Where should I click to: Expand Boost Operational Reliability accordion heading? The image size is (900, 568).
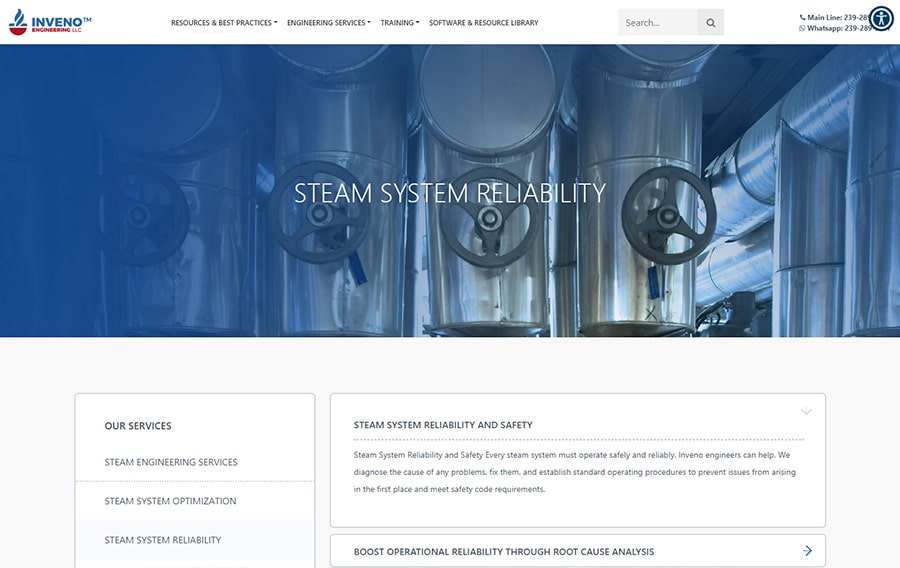pos(503,551)
